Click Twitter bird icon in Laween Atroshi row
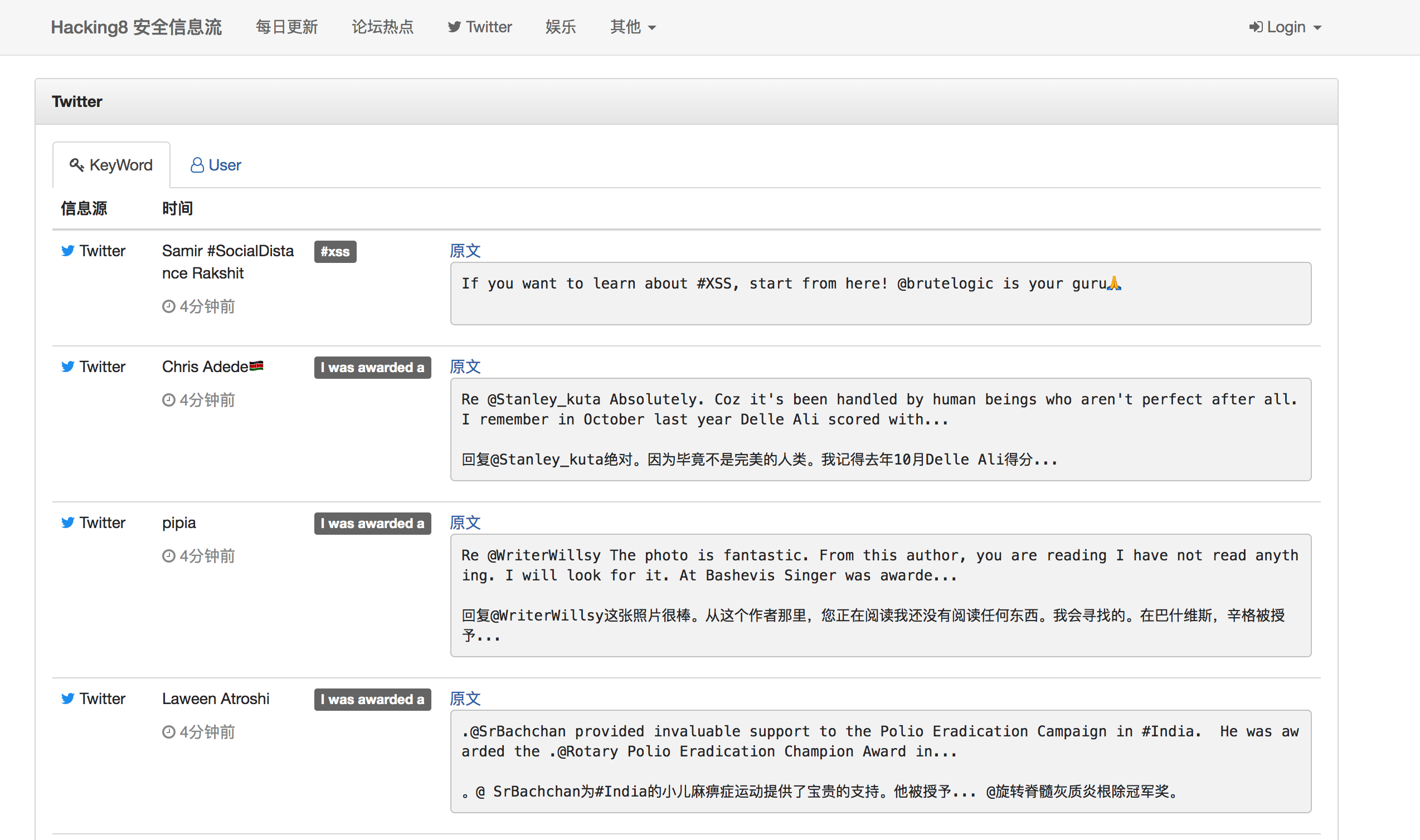 point(68,699)
